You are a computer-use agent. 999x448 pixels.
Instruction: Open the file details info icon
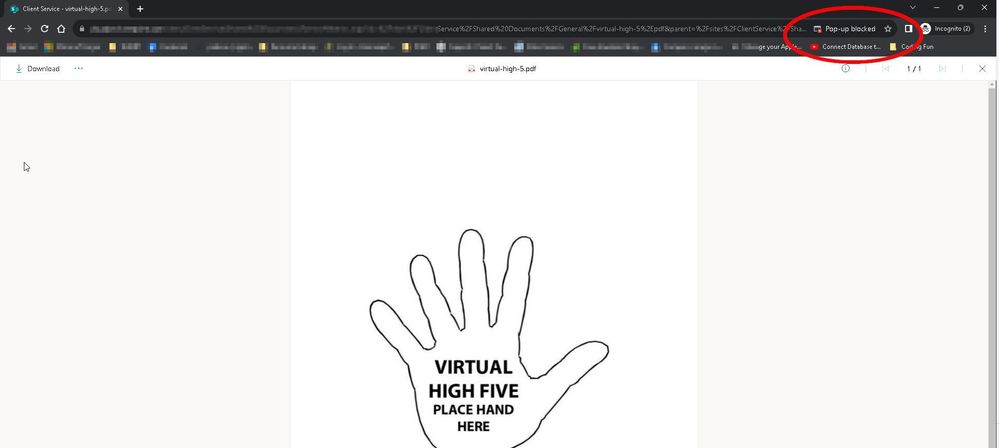pos(845,68)
